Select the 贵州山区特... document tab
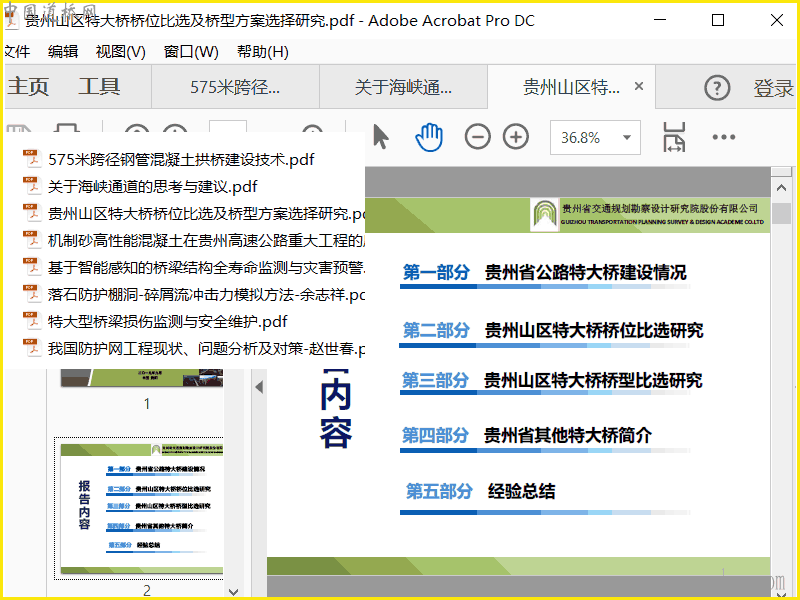This screenshot has width=800, height=600. point(571,87)
